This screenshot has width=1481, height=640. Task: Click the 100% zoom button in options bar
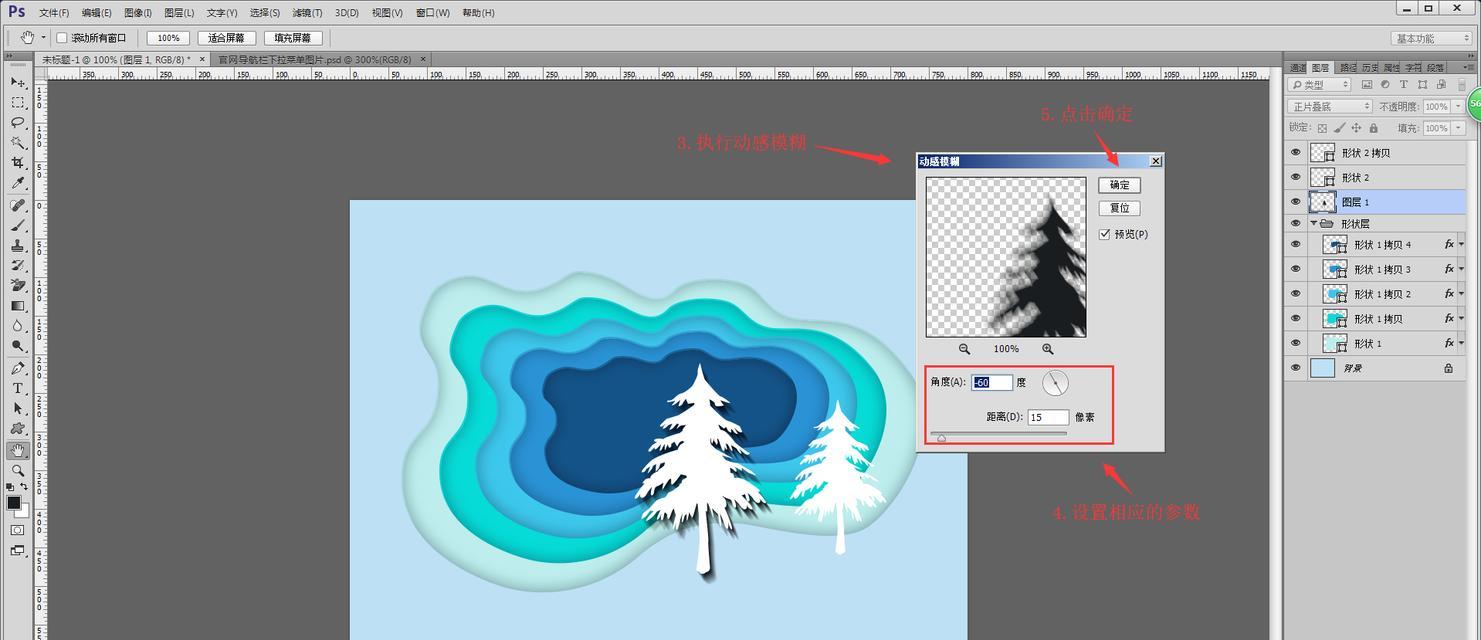click(x=168, y=38)
